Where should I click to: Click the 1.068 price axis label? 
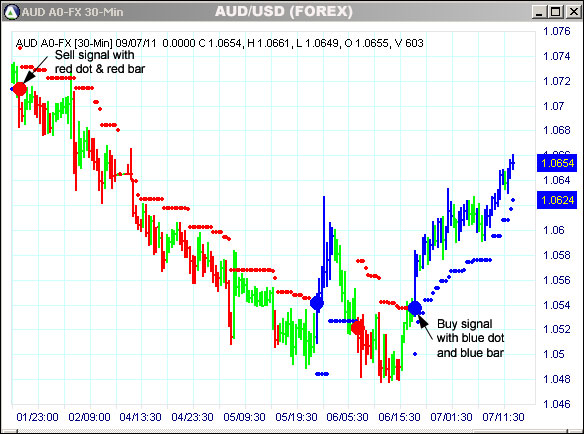point(557,130)
